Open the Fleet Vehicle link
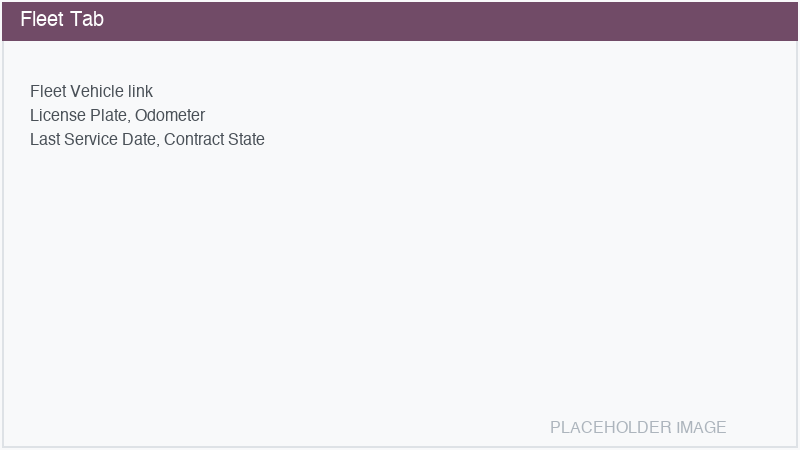 (x=91, y=92)
